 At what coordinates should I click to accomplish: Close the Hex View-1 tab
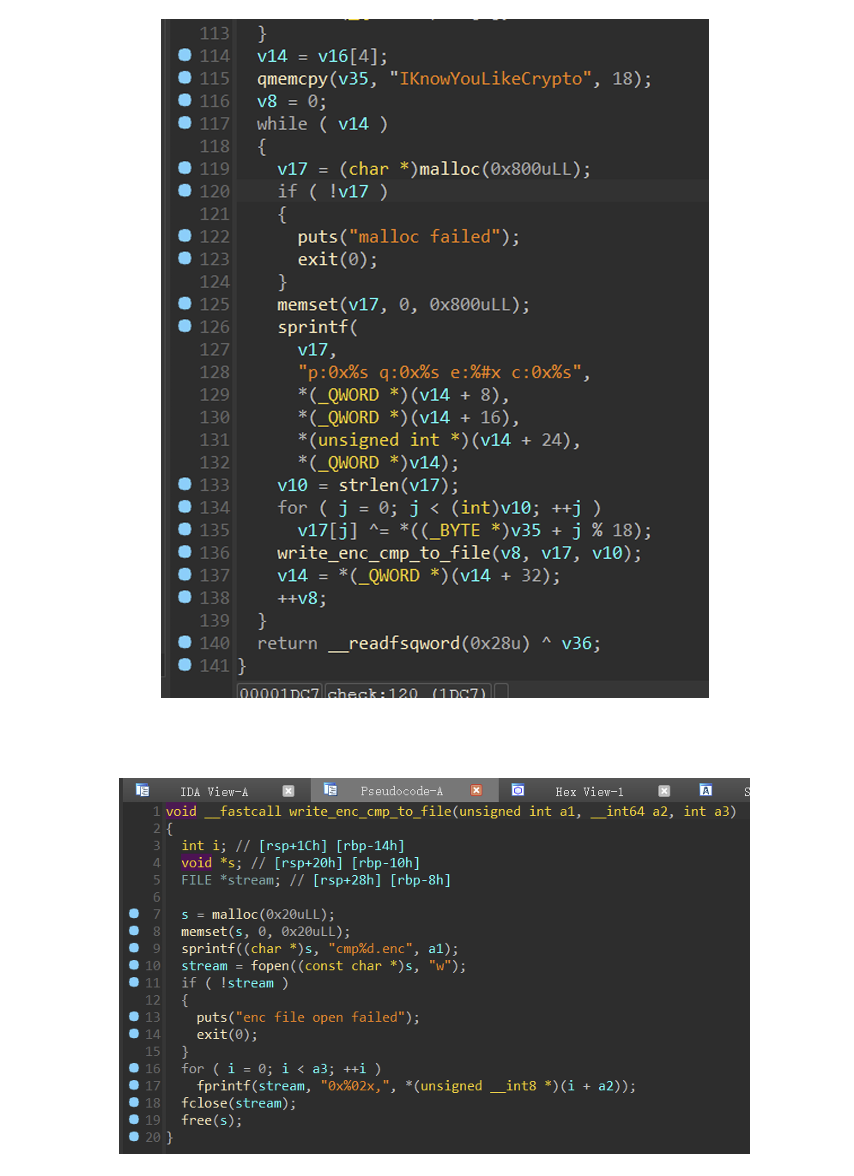[x=664, y=790]
